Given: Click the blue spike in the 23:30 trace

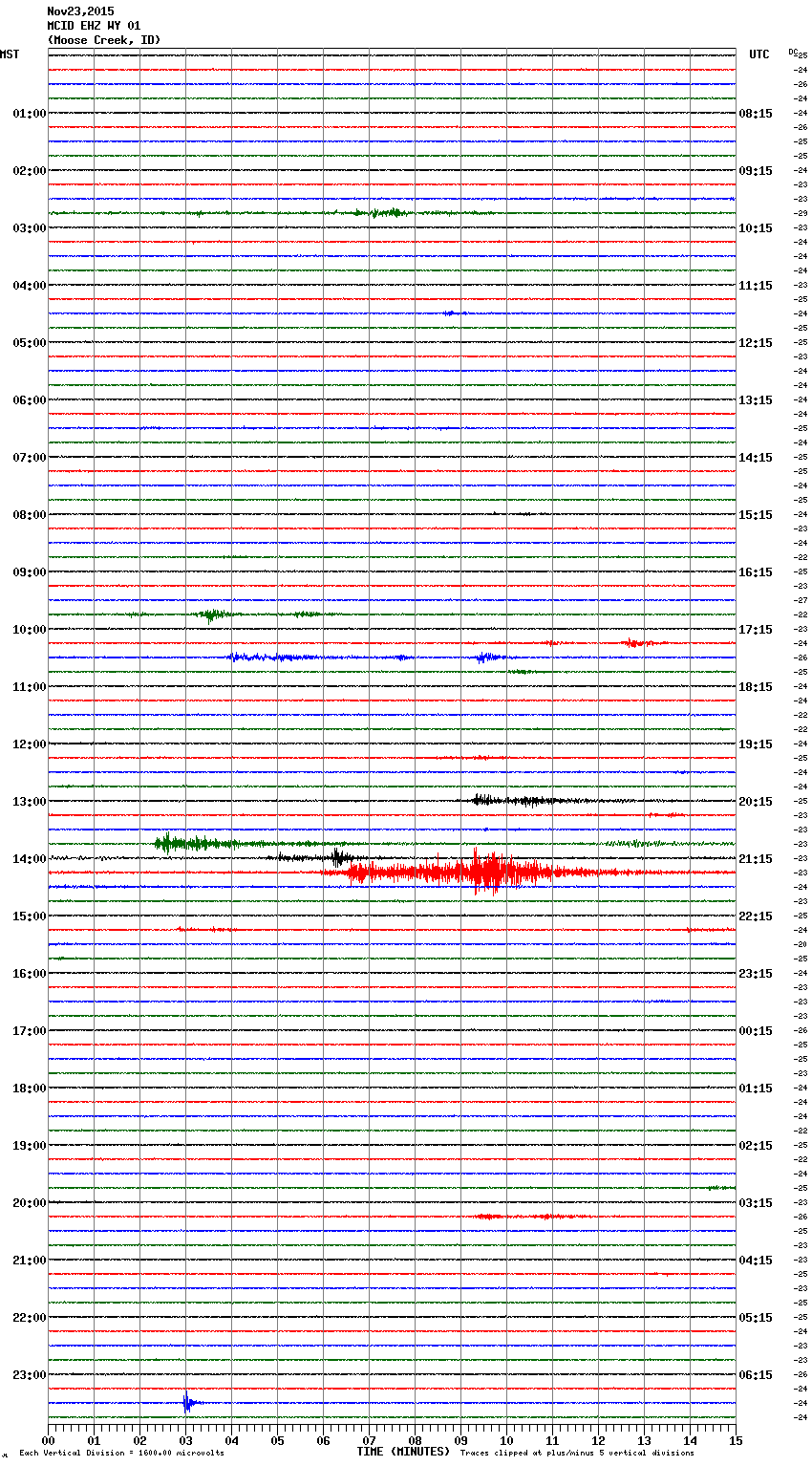Looking at the screenshot, I should point(188,1403).
